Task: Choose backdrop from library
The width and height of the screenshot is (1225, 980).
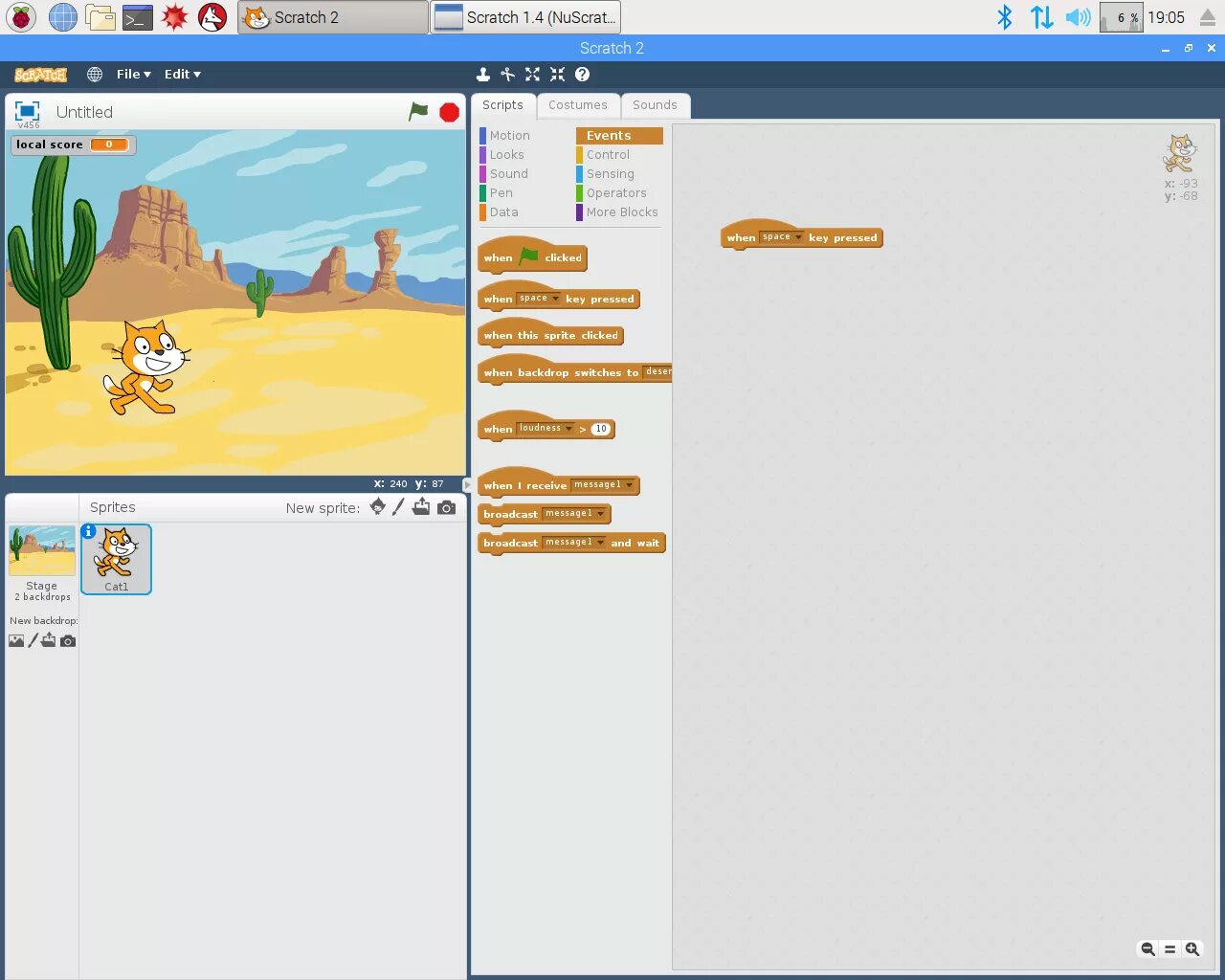Action: pyautogui.click(x=16, y=640)
